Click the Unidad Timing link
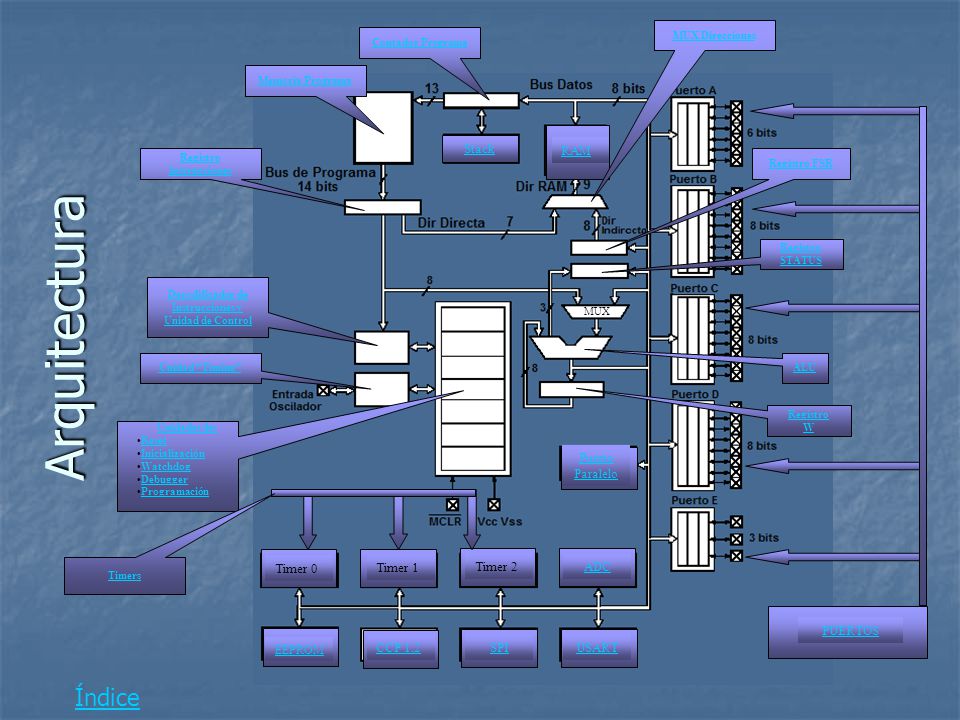 [x=200, y=367]
